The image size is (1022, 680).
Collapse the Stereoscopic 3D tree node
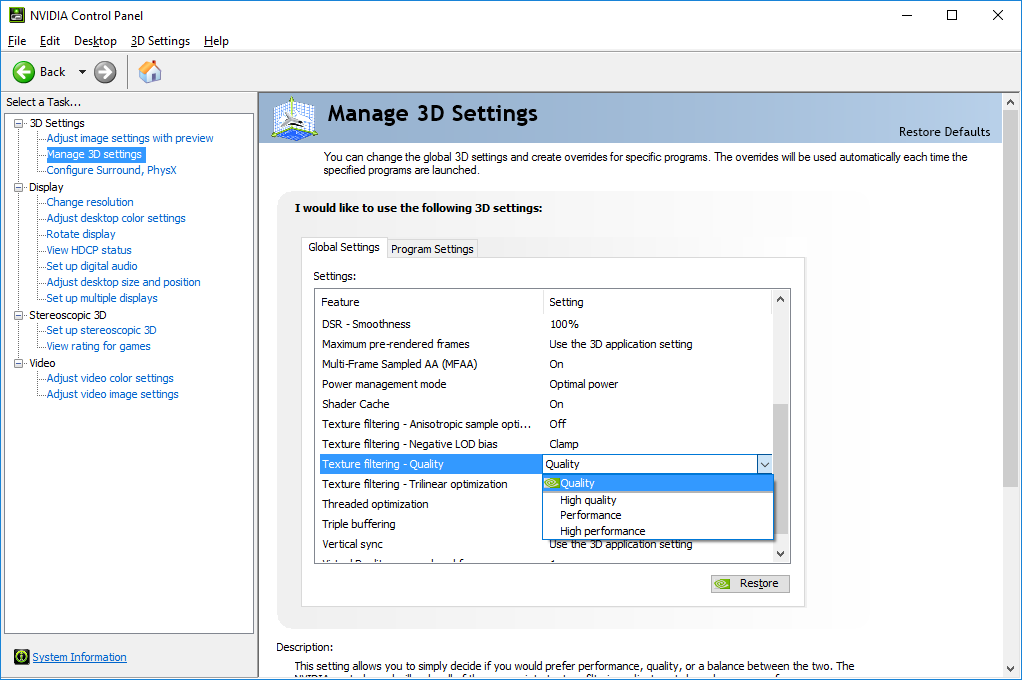click(x=19, y=315)
